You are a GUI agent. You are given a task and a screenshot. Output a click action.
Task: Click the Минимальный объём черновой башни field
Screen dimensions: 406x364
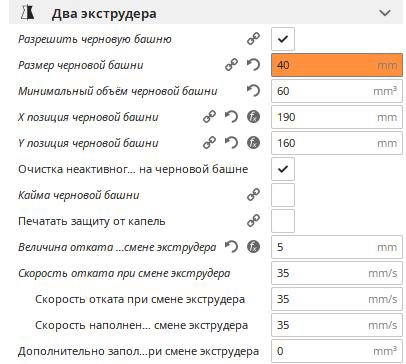coord(337,91)
